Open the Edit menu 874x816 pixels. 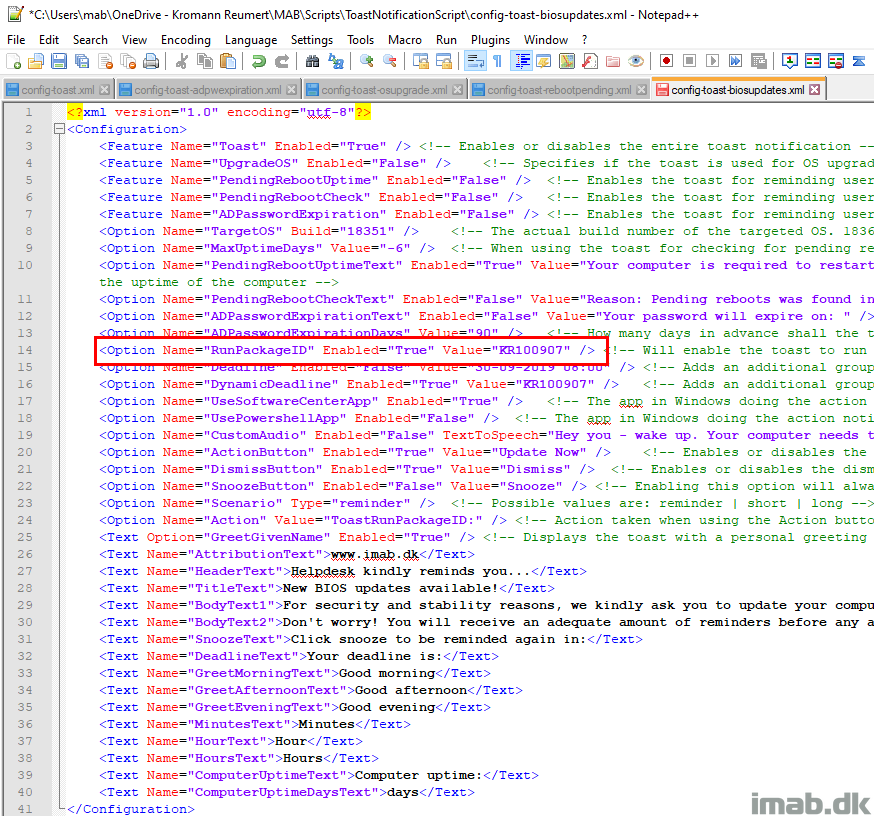(x=49, y=40)
